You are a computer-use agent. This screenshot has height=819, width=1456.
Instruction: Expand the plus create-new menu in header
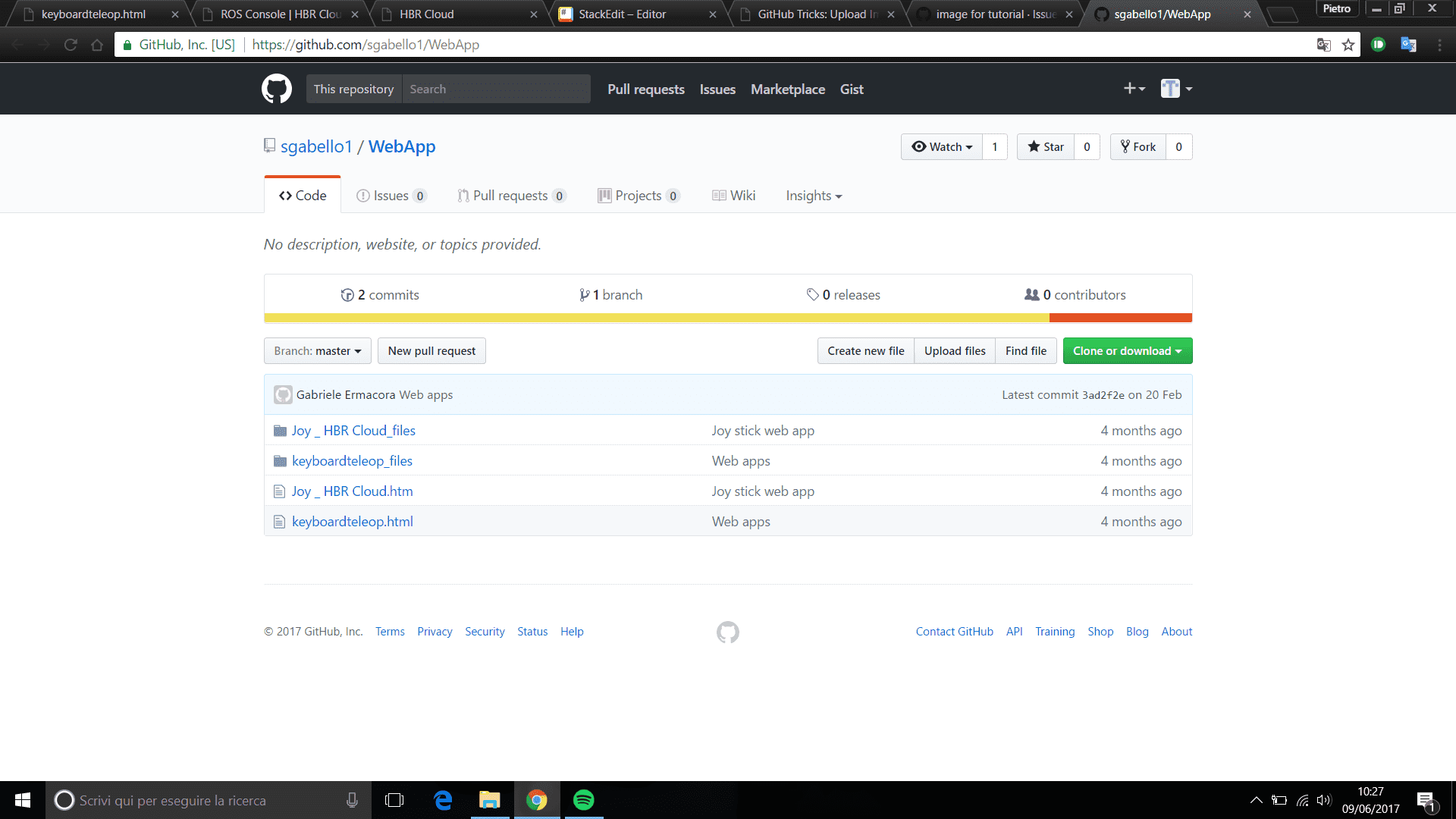coord(1134,89)
